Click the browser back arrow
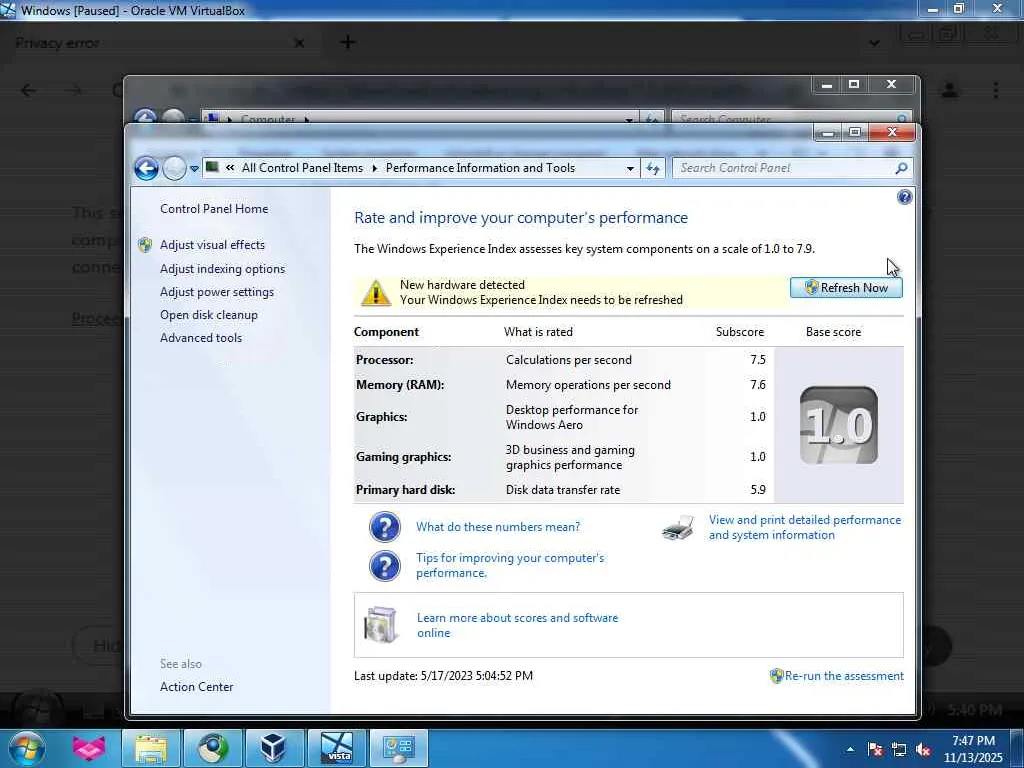 pos(28,90)
